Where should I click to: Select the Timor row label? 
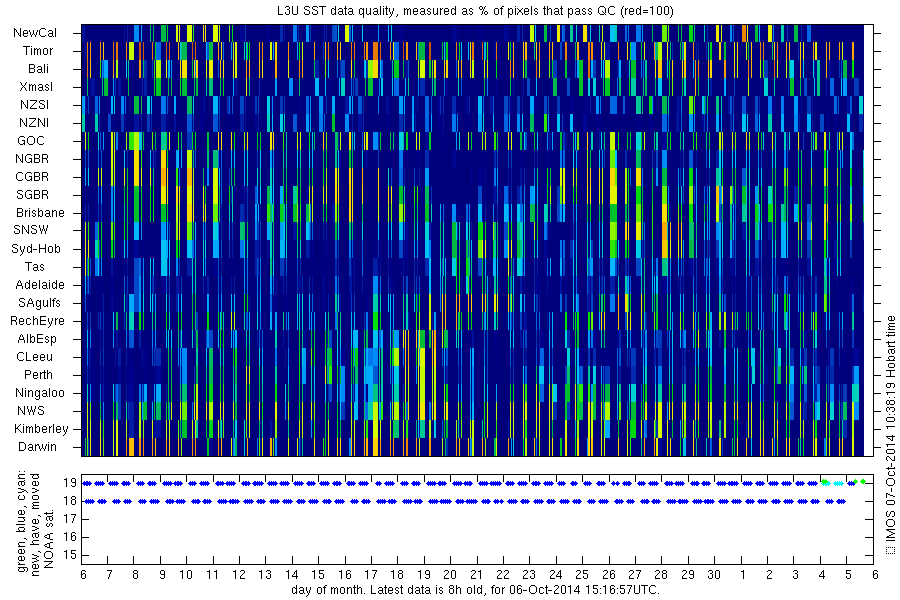(x=38, y=51)
